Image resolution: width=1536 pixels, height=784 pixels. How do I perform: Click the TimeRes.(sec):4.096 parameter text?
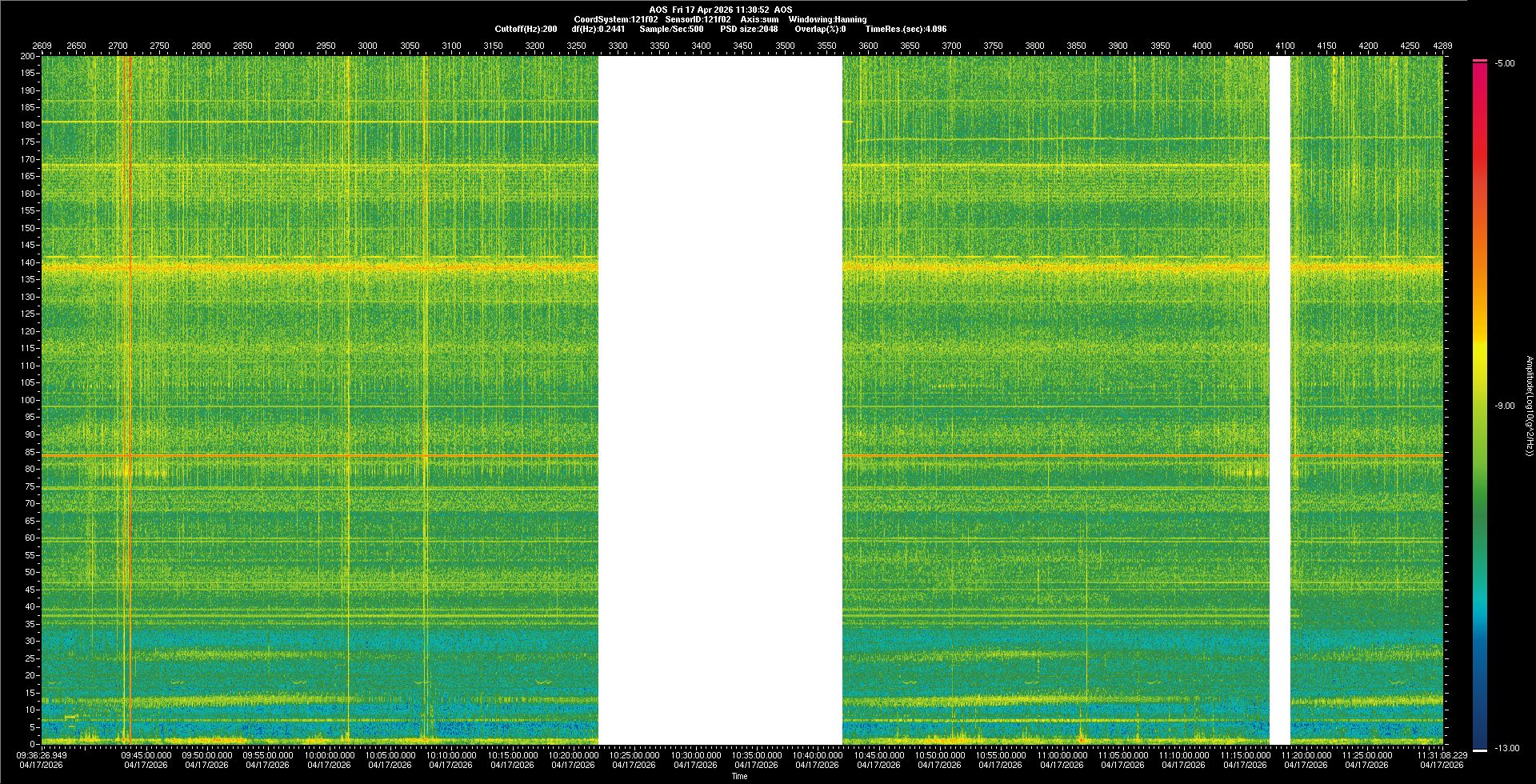(x=906, y=29)
